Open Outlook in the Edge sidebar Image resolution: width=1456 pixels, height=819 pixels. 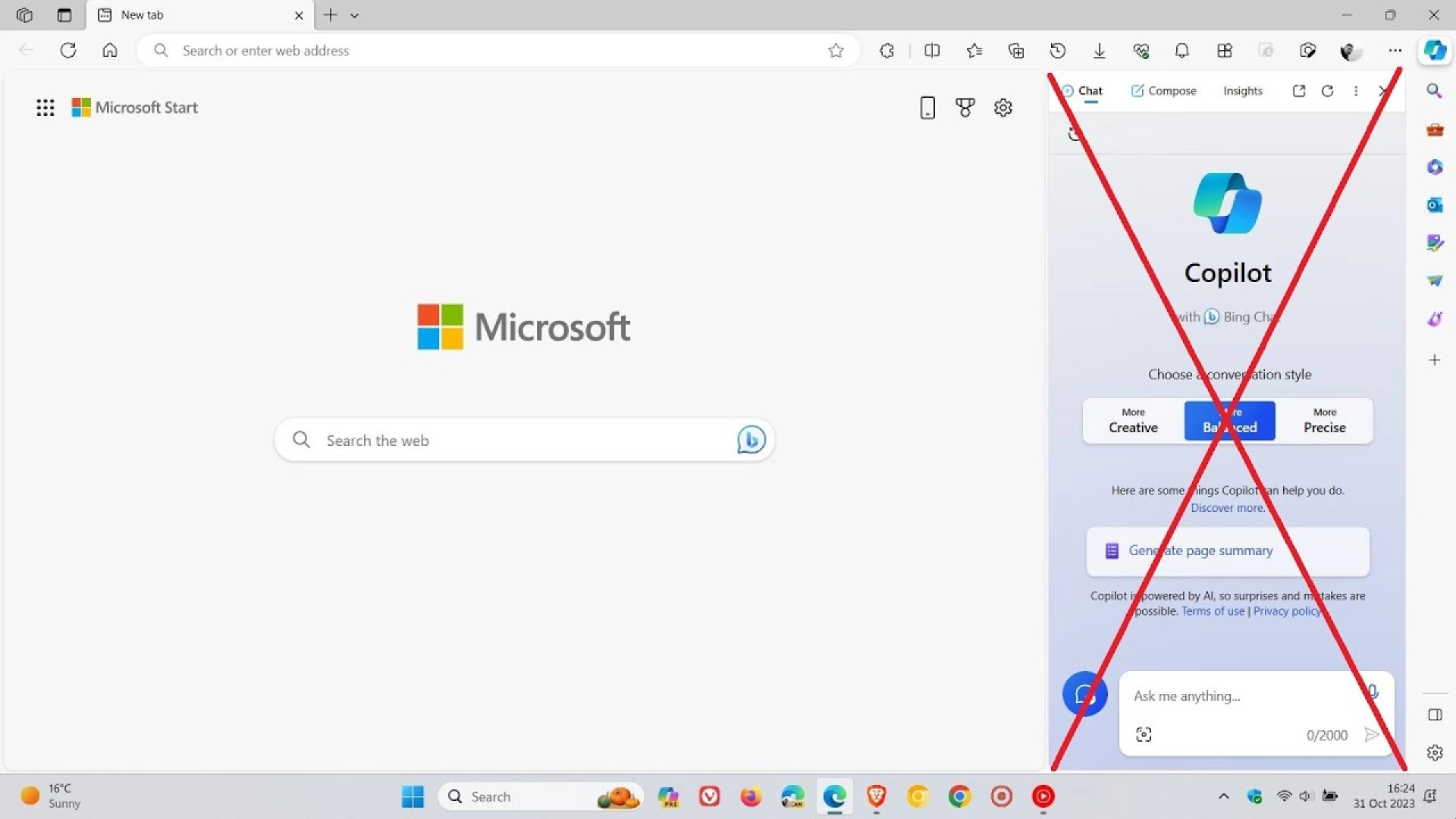pyautogui.click(x=1435, y=205)
